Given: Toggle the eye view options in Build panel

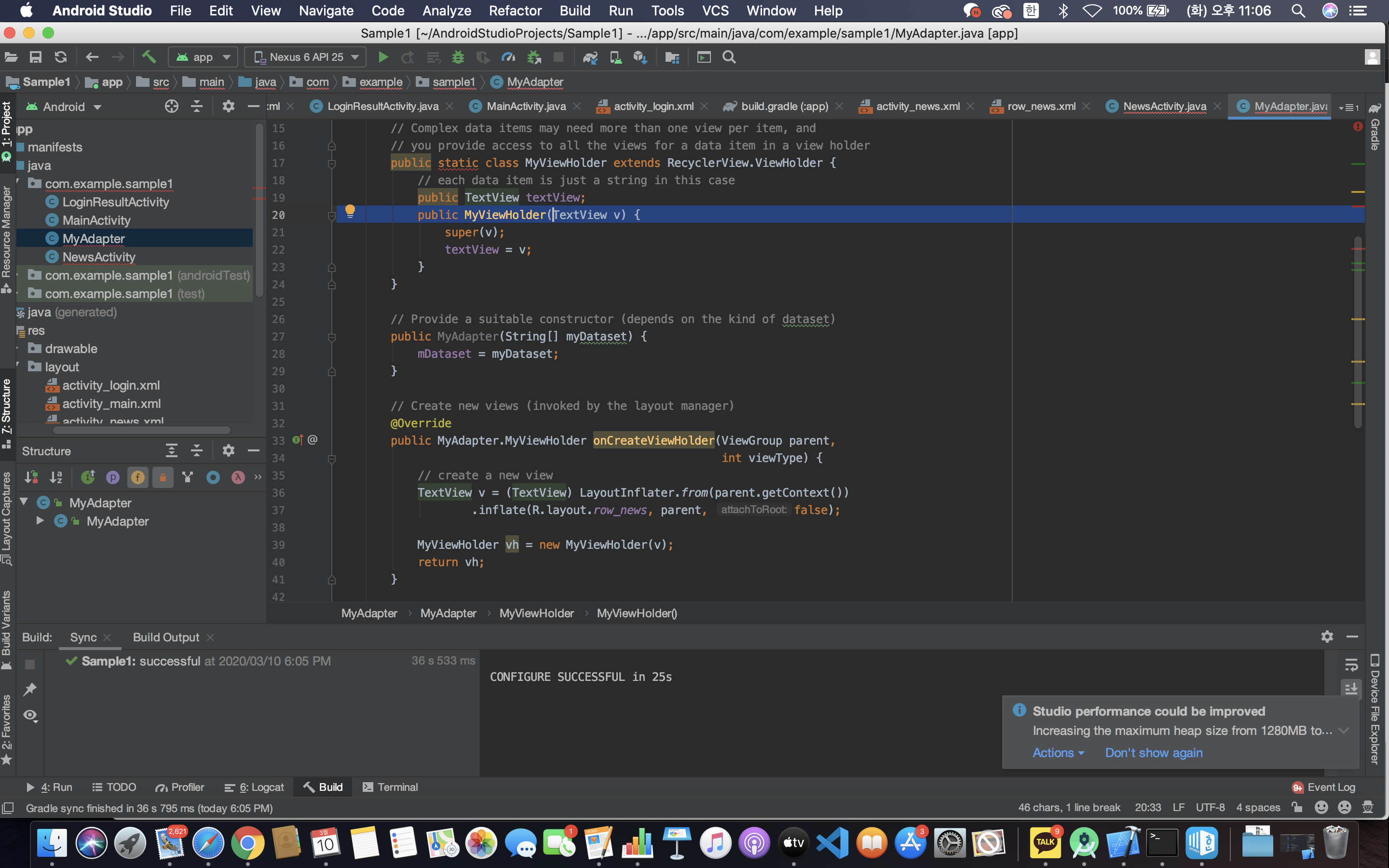Looking at the screenshot, I should 30,715.
